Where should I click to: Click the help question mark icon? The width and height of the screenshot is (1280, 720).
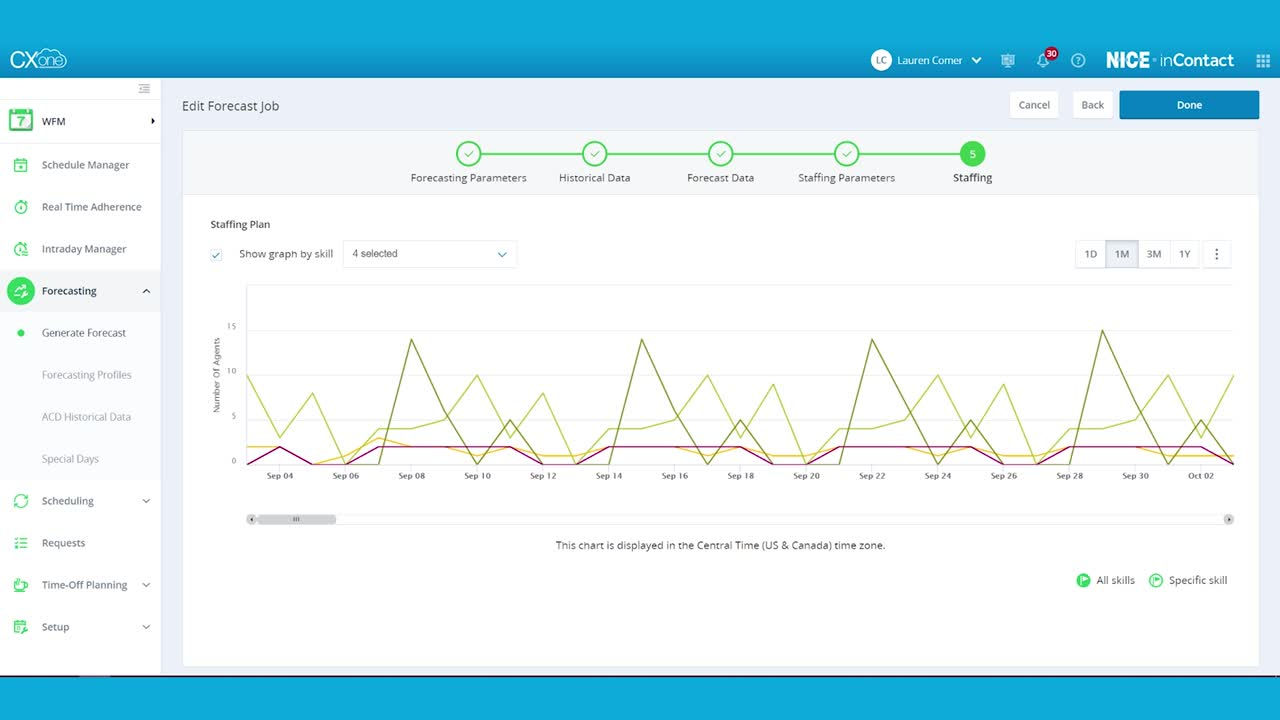1078,61
